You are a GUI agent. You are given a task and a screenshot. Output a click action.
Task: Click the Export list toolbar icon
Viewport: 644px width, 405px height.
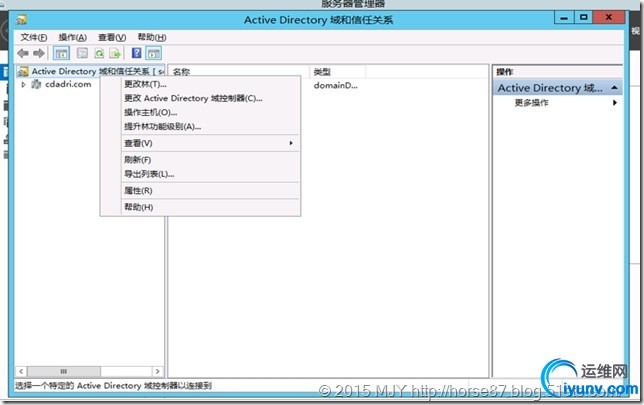click(115, 53)
